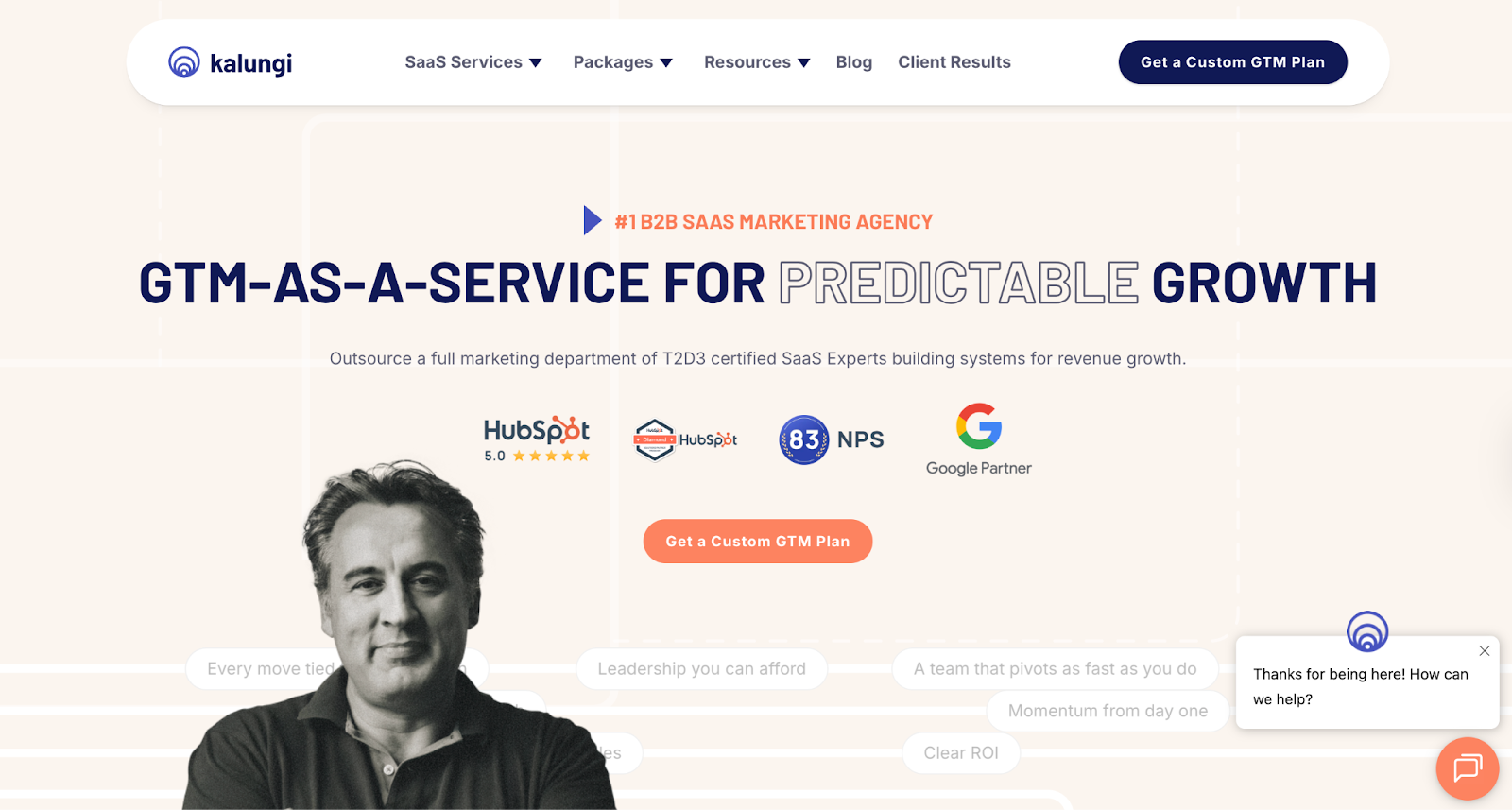The width and height of the screenshot is (1512, 810).
Task: Select the Leadership you can afford pill
Action: (x=702, y=669)
